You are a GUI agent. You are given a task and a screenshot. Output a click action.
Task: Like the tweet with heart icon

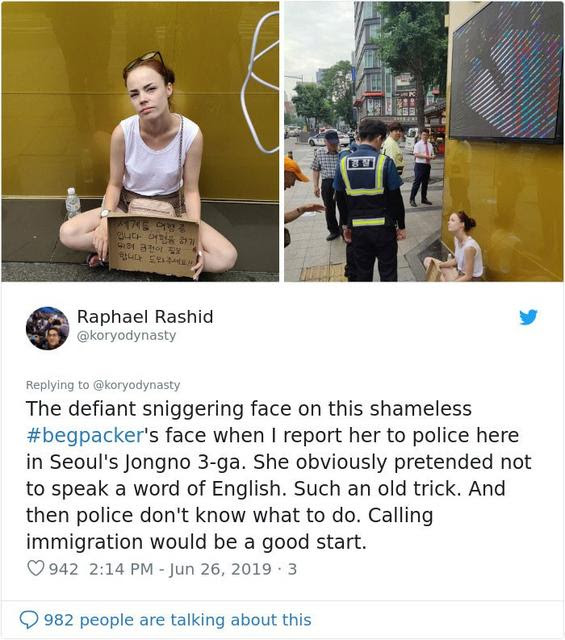click(x=36, y=568)
